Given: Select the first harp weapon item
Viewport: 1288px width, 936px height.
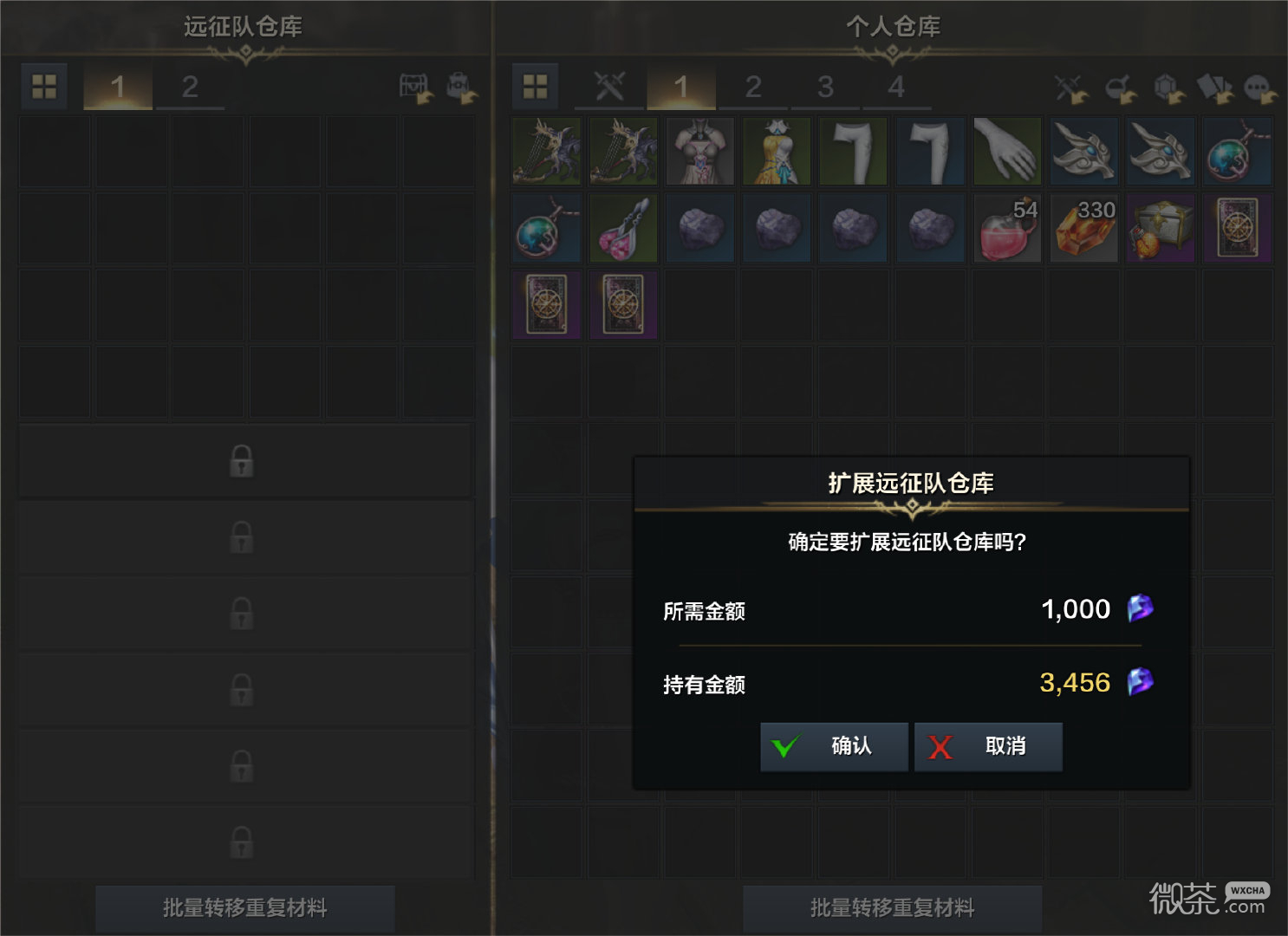Looking at the screenshot, I should (x=546, y=152).
